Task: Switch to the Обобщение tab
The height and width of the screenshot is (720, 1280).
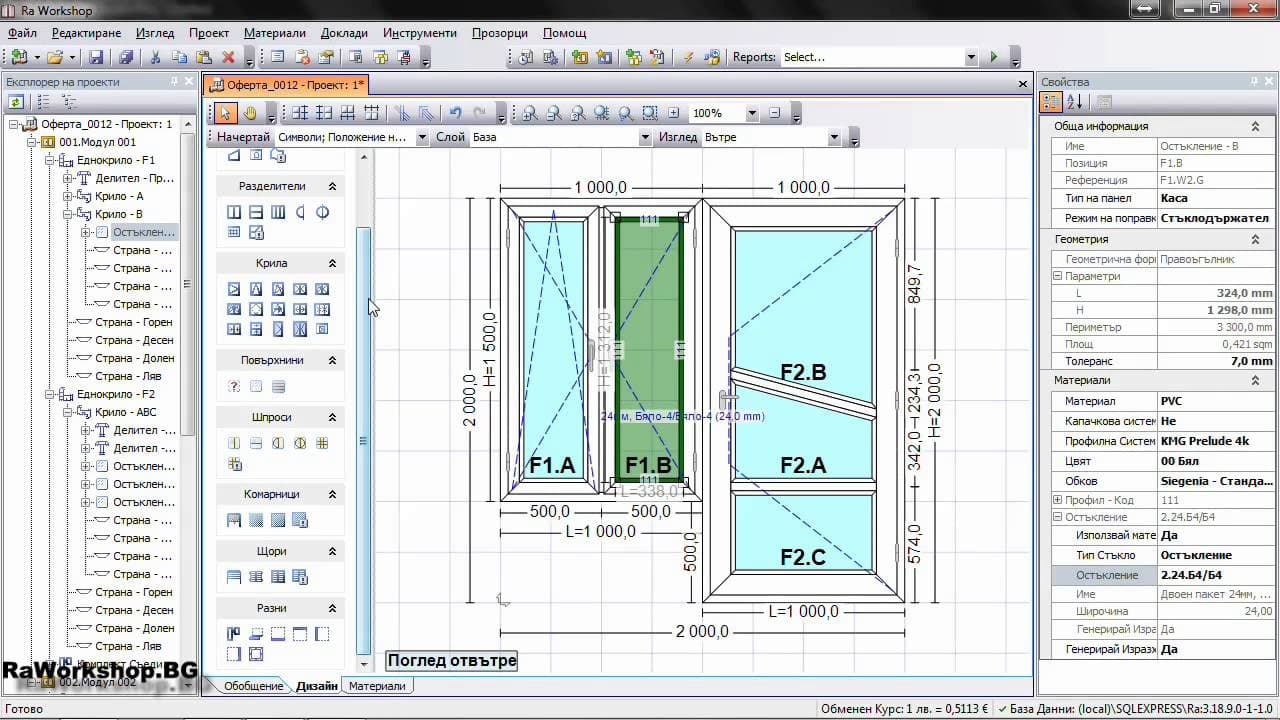Action: click(253, 686)
